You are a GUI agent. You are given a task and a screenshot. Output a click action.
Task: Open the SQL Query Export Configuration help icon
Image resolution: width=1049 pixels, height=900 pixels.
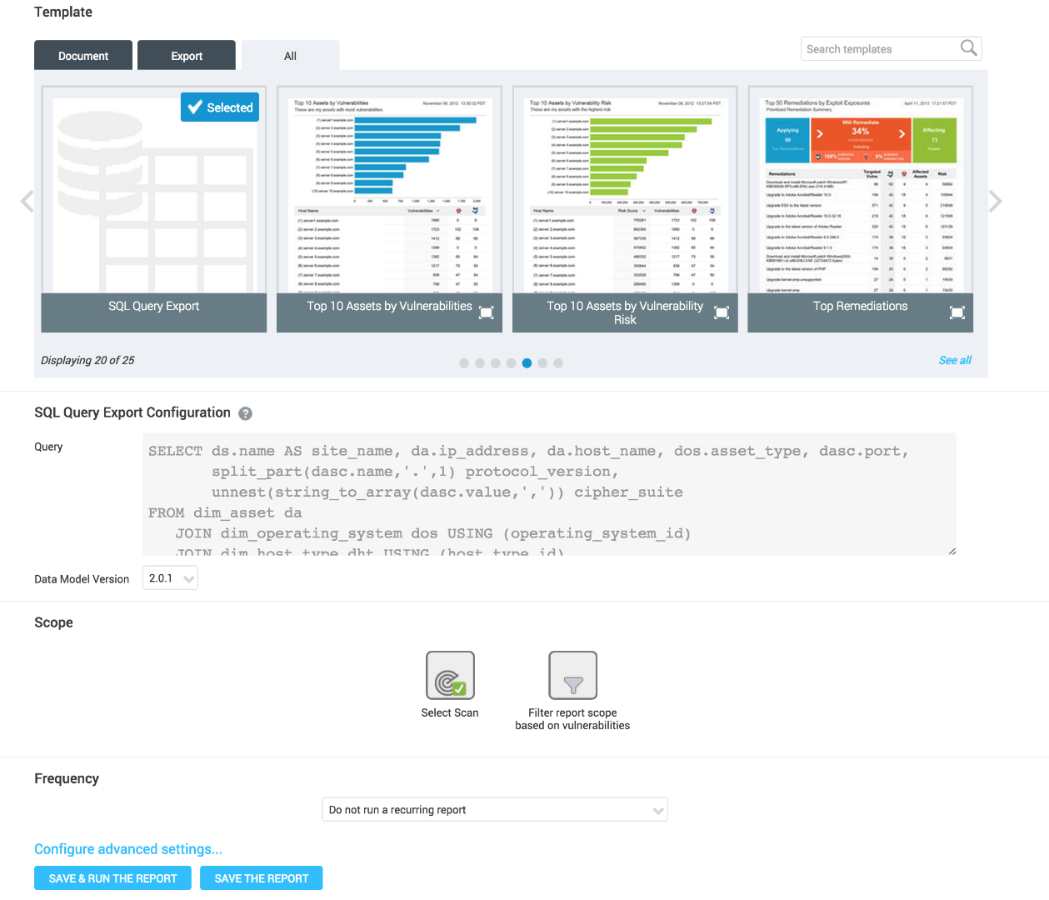245,413
